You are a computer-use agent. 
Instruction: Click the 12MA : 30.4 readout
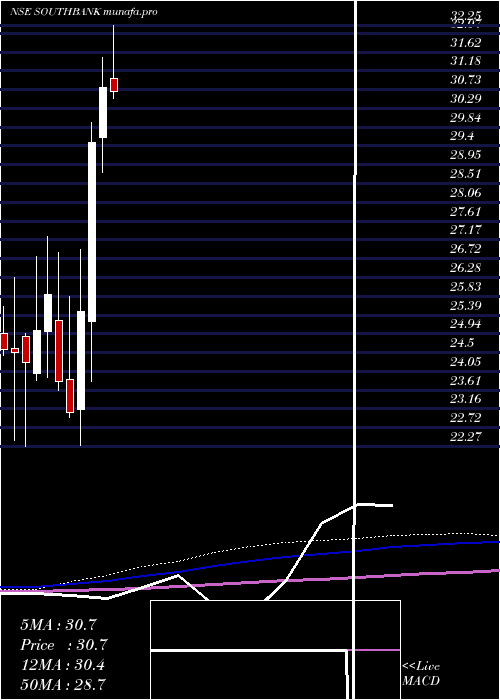pos(62,665)
